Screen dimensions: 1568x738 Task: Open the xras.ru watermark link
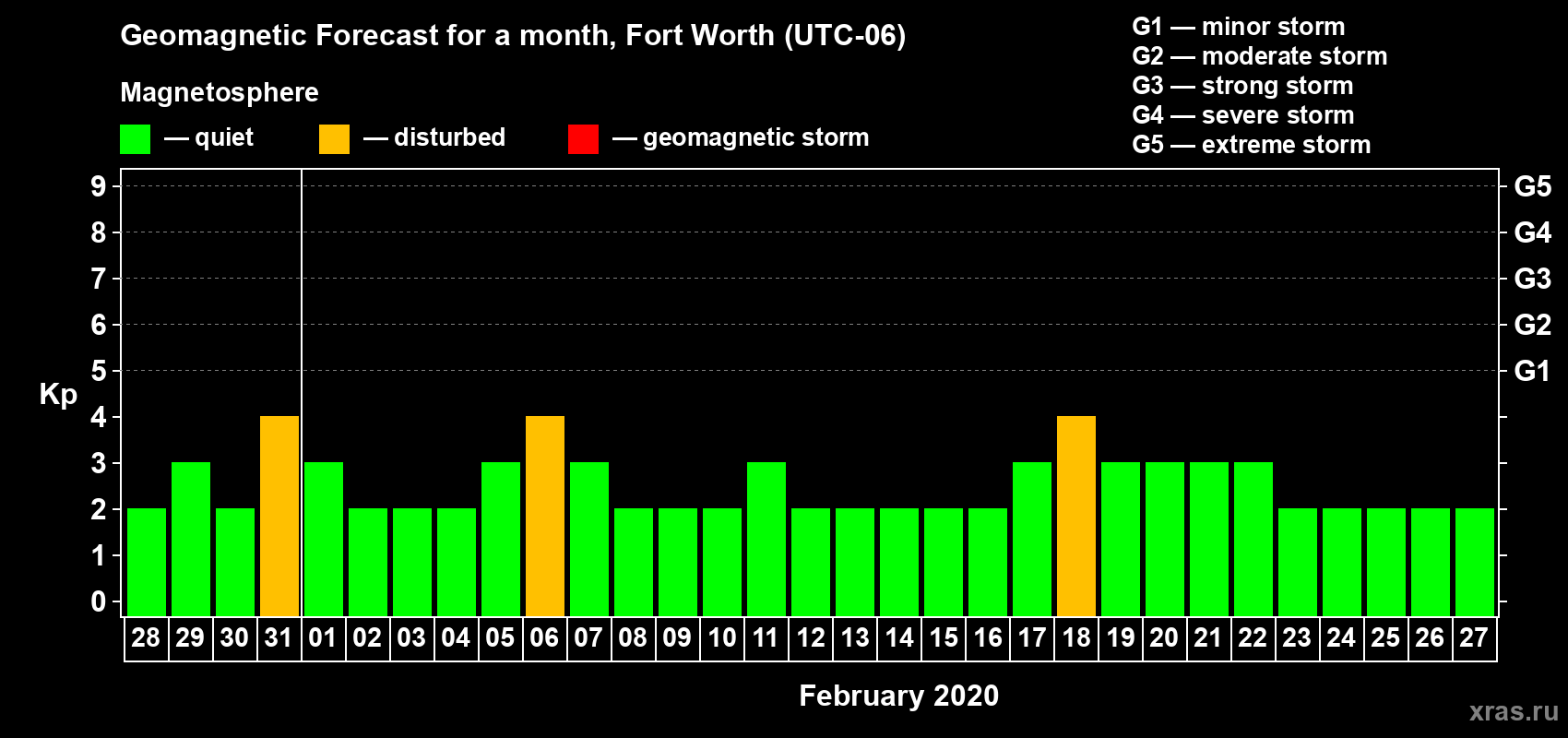click(1513, 711)
